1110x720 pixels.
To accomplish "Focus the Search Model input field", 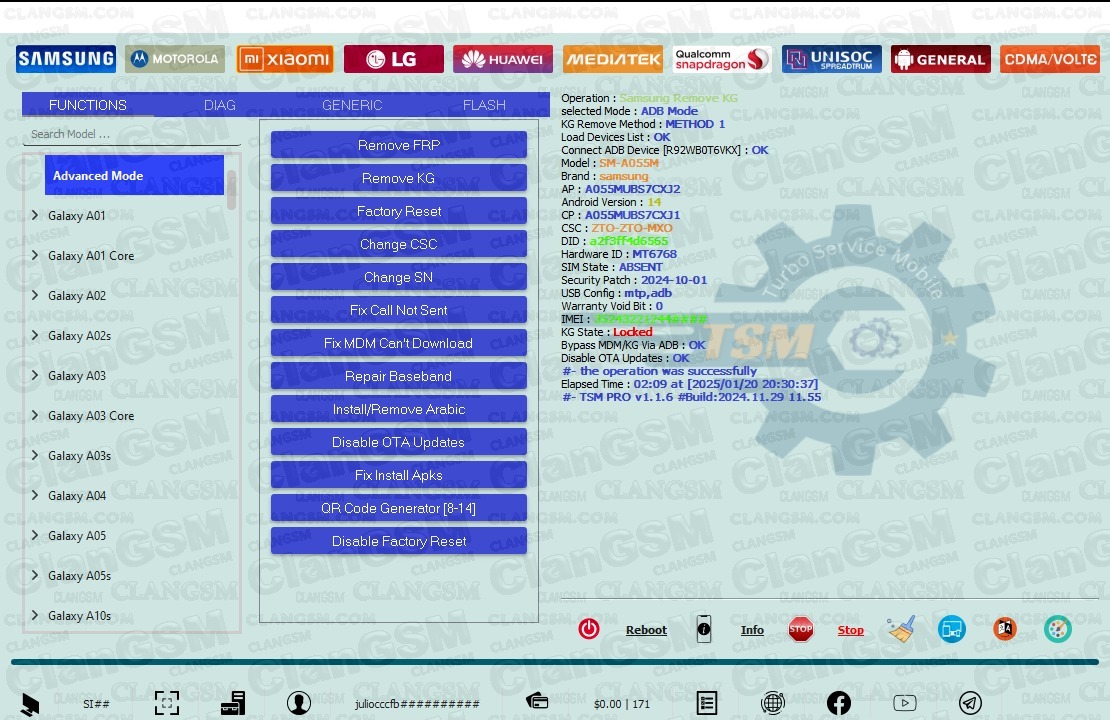I will coord(132,134).
